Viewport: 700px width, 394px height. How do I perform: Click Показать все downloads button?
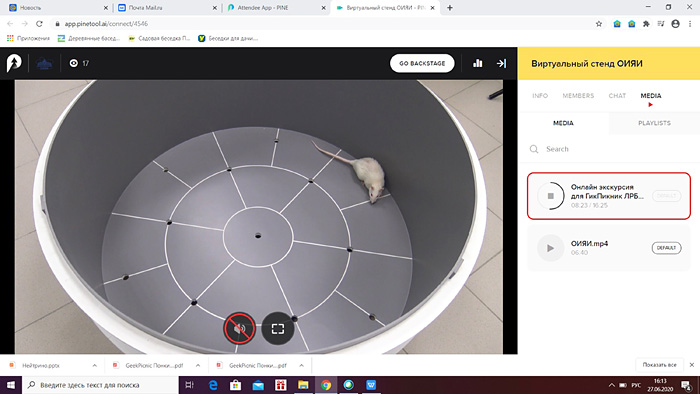(659, 365)
